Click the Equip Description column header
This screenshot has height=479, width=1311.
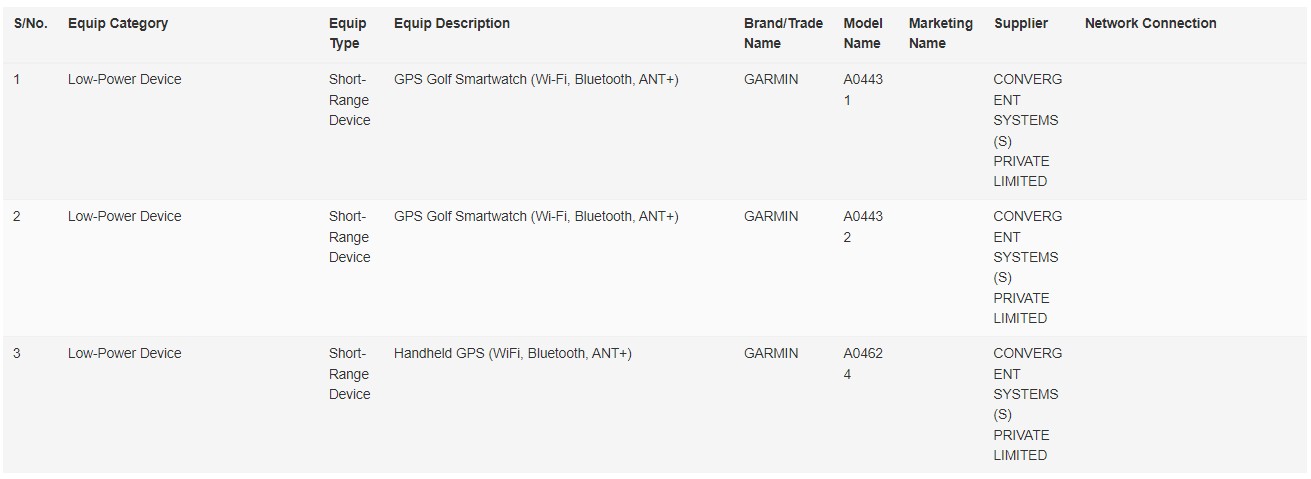(x=452, y=23)
